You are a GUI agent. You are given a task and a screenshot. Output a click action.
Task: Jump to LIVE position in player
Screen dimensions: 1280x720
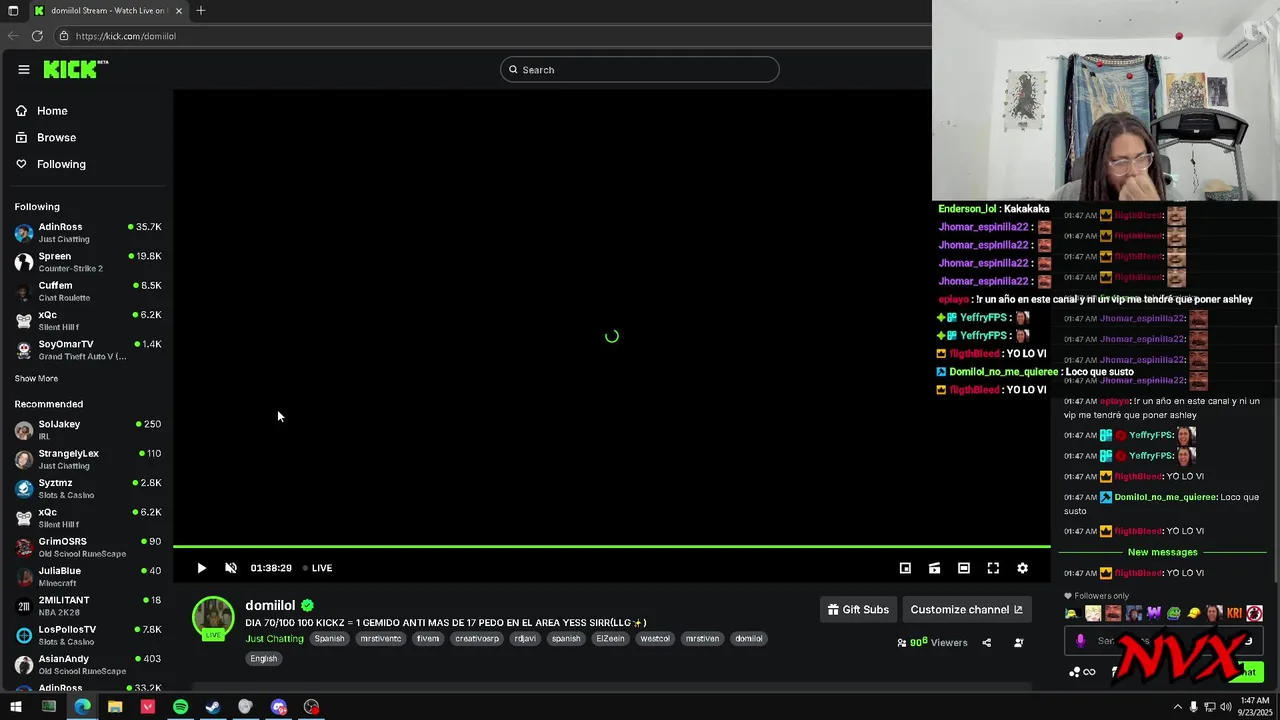point(318,568)
